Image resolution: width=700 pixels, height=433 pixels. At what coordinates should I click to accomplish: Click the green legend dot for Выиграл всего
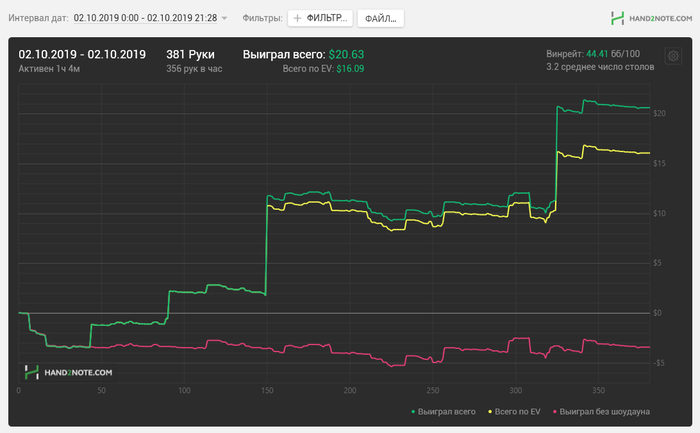pyautogui.click(x=413, y=412)
